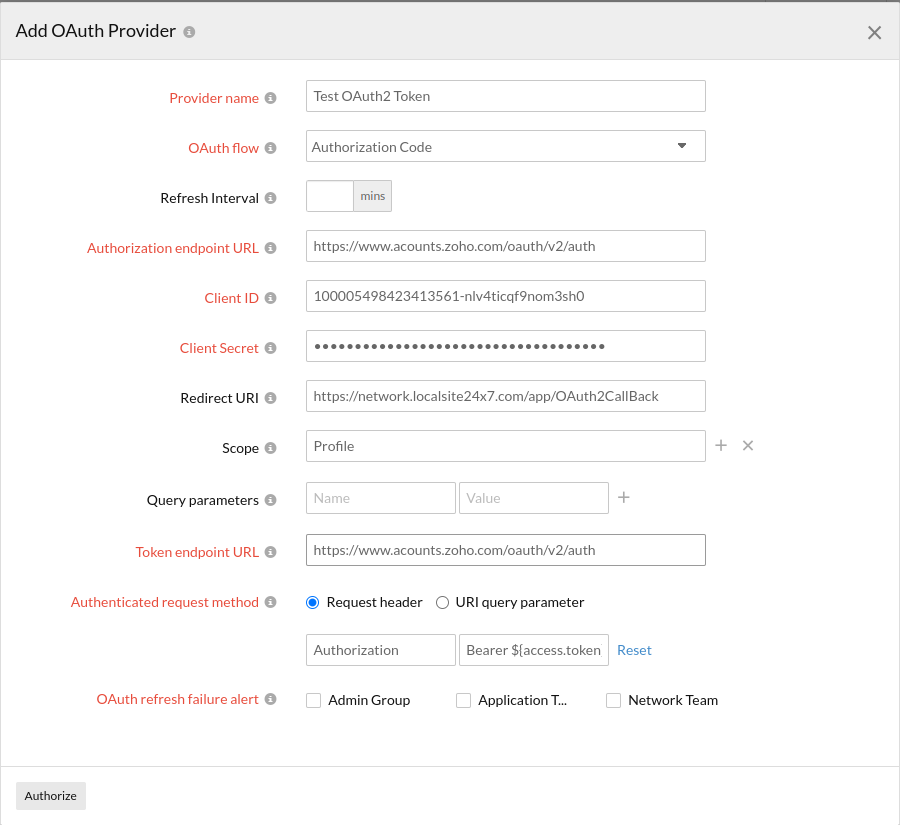Click inside the Provider name field

pos(505,96)
